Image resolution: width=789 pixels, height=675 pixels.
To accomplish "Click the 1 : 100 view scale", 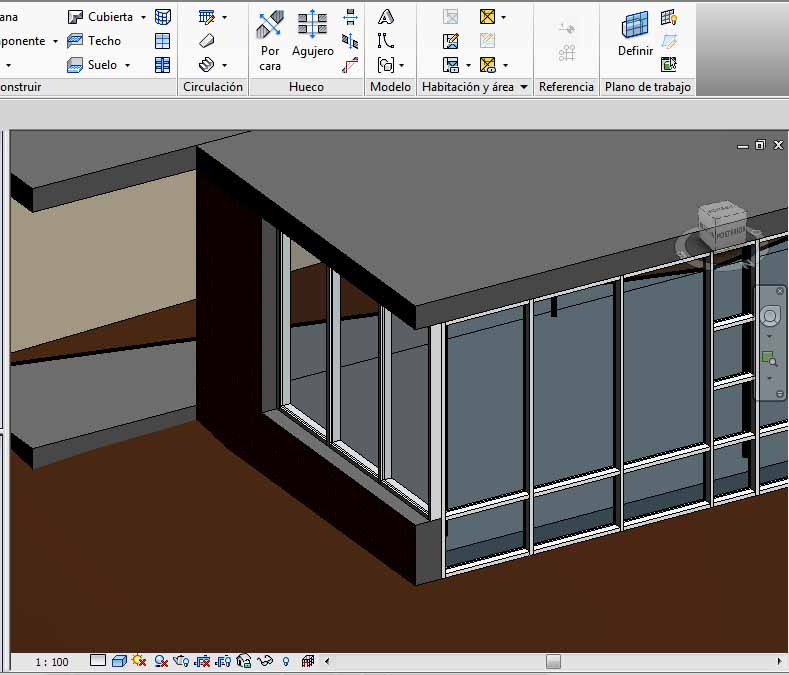I will pos(51,662).
